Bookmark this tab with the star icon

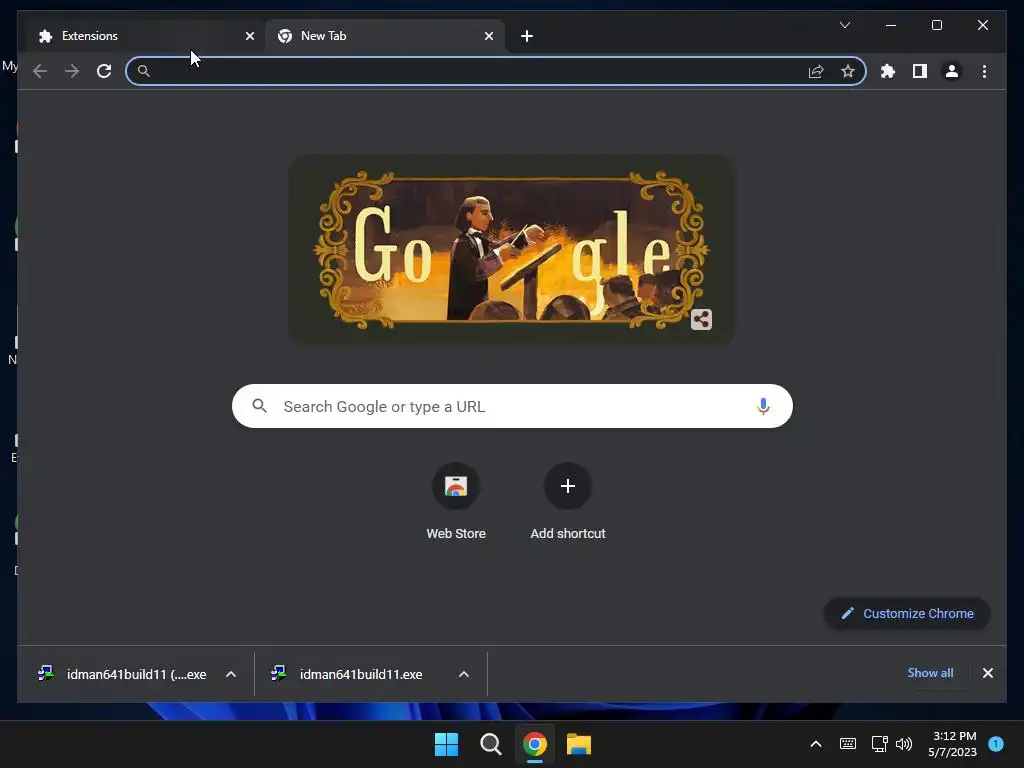click(848, 71)
